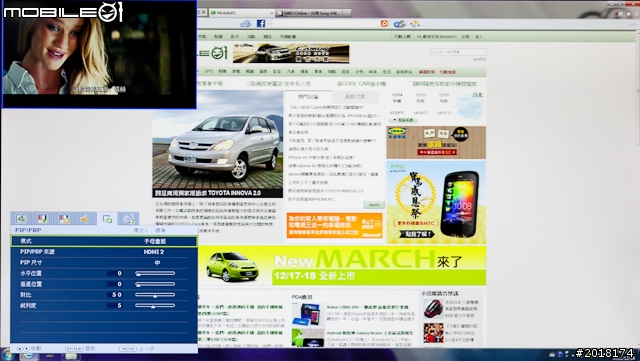
Task: Click the green more button under the list
Action: click(374, 205)
